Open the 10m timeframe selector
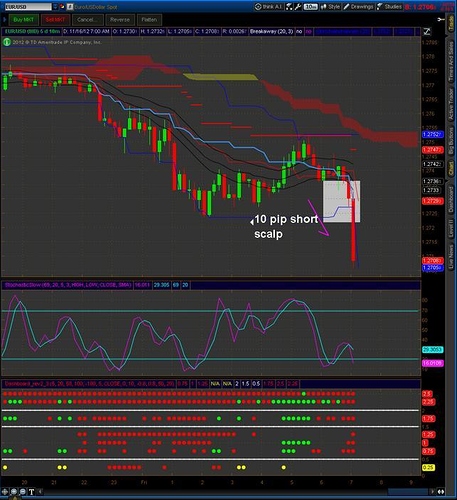 (311, 7)
